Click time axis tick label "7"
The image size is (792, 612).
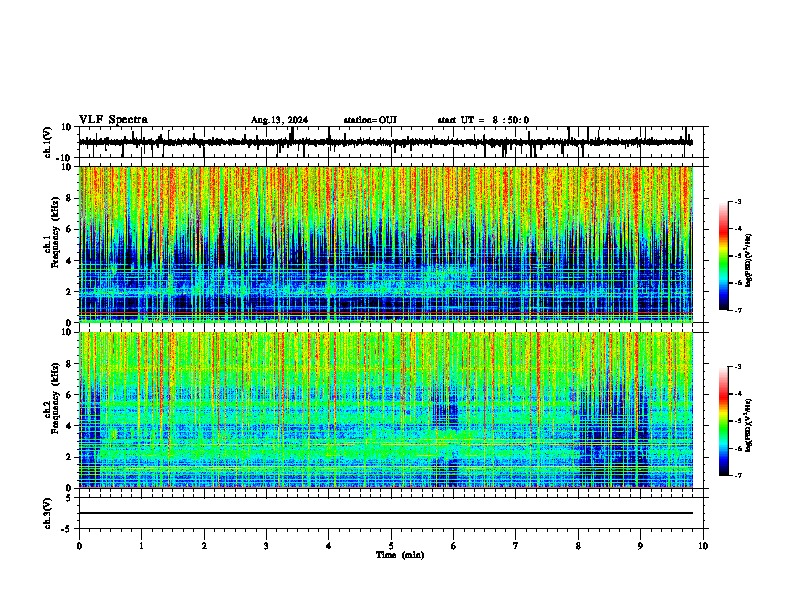coord(516,546)
